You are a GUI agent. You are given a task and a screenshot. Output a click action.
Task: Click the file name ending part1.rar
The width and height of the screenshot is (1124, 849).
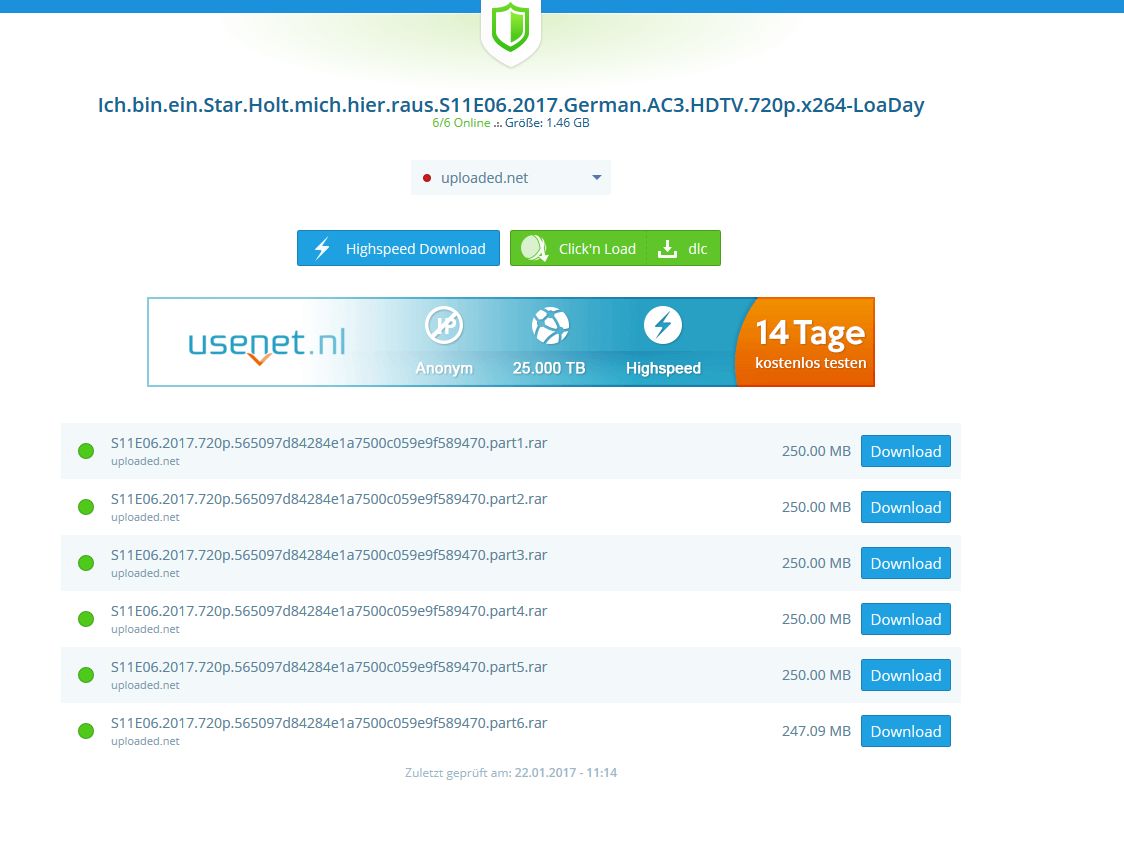pyautogui.click(x=329, y=443)
